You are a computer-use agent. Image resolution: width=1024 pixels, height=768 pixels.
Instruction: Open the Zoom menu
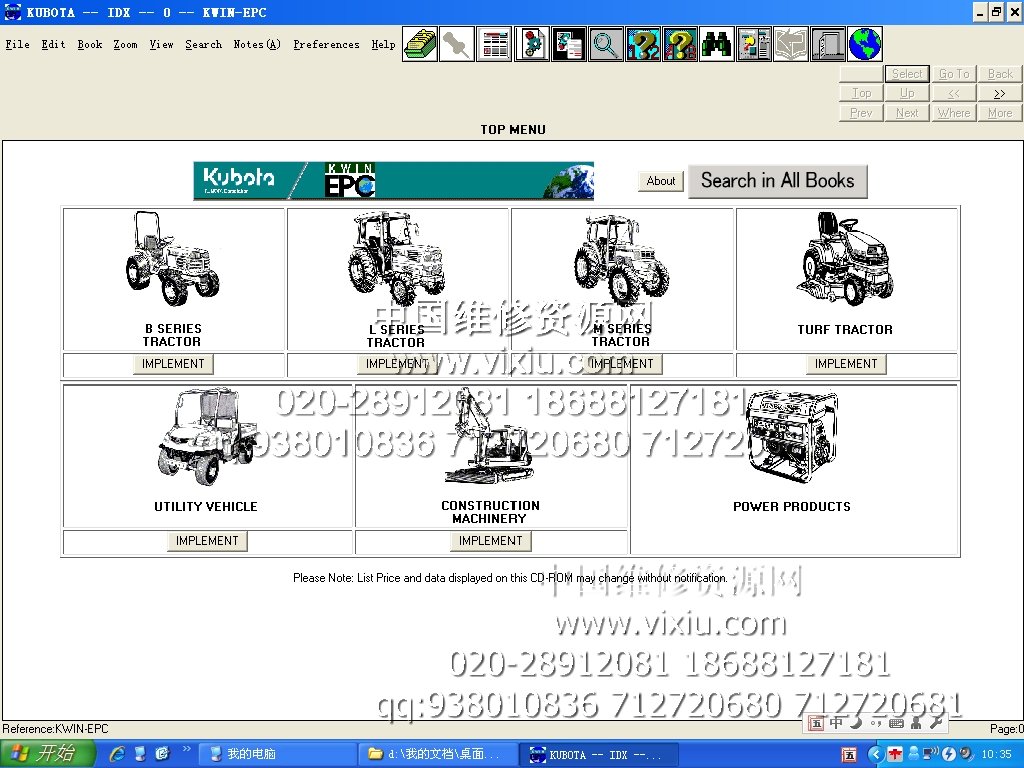click(125, 45)
